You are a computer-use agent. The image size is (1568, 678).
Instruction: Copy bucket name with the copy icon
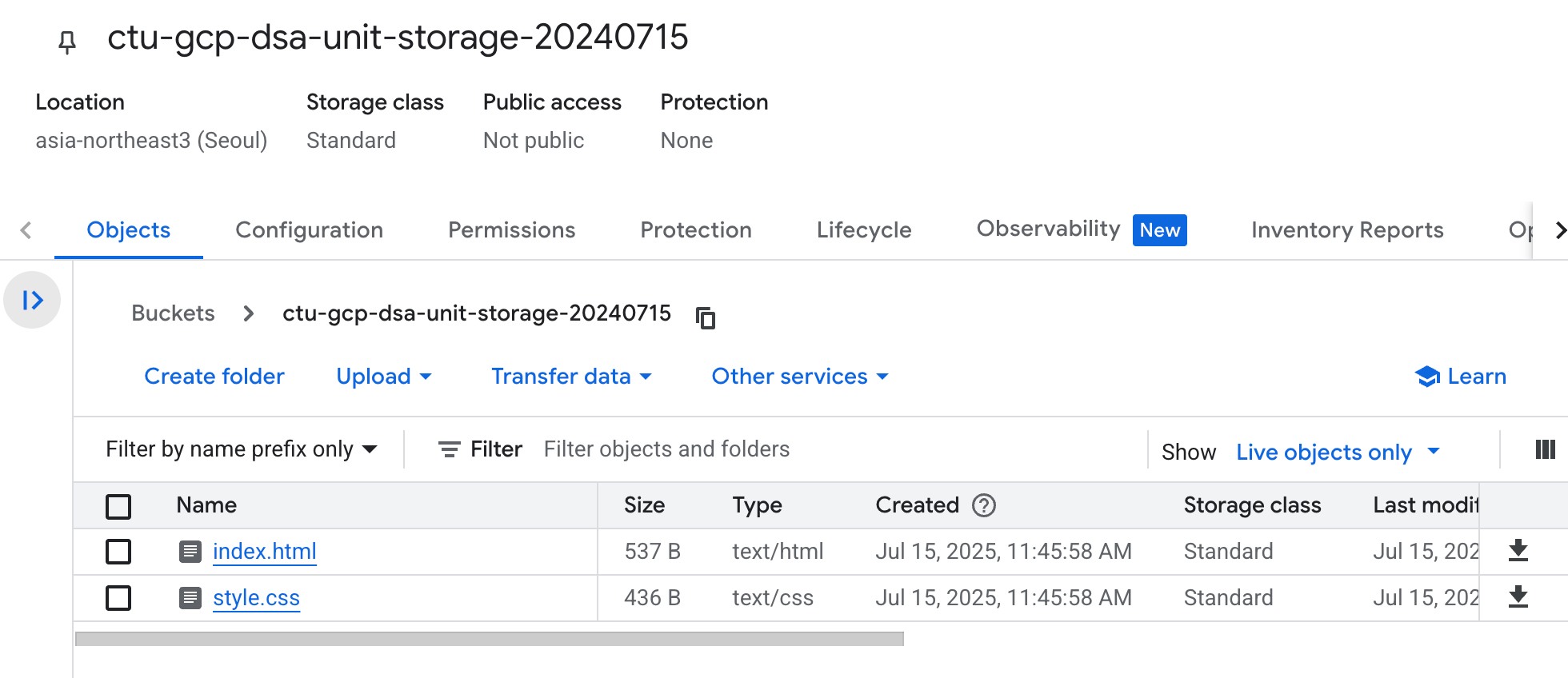705,317
